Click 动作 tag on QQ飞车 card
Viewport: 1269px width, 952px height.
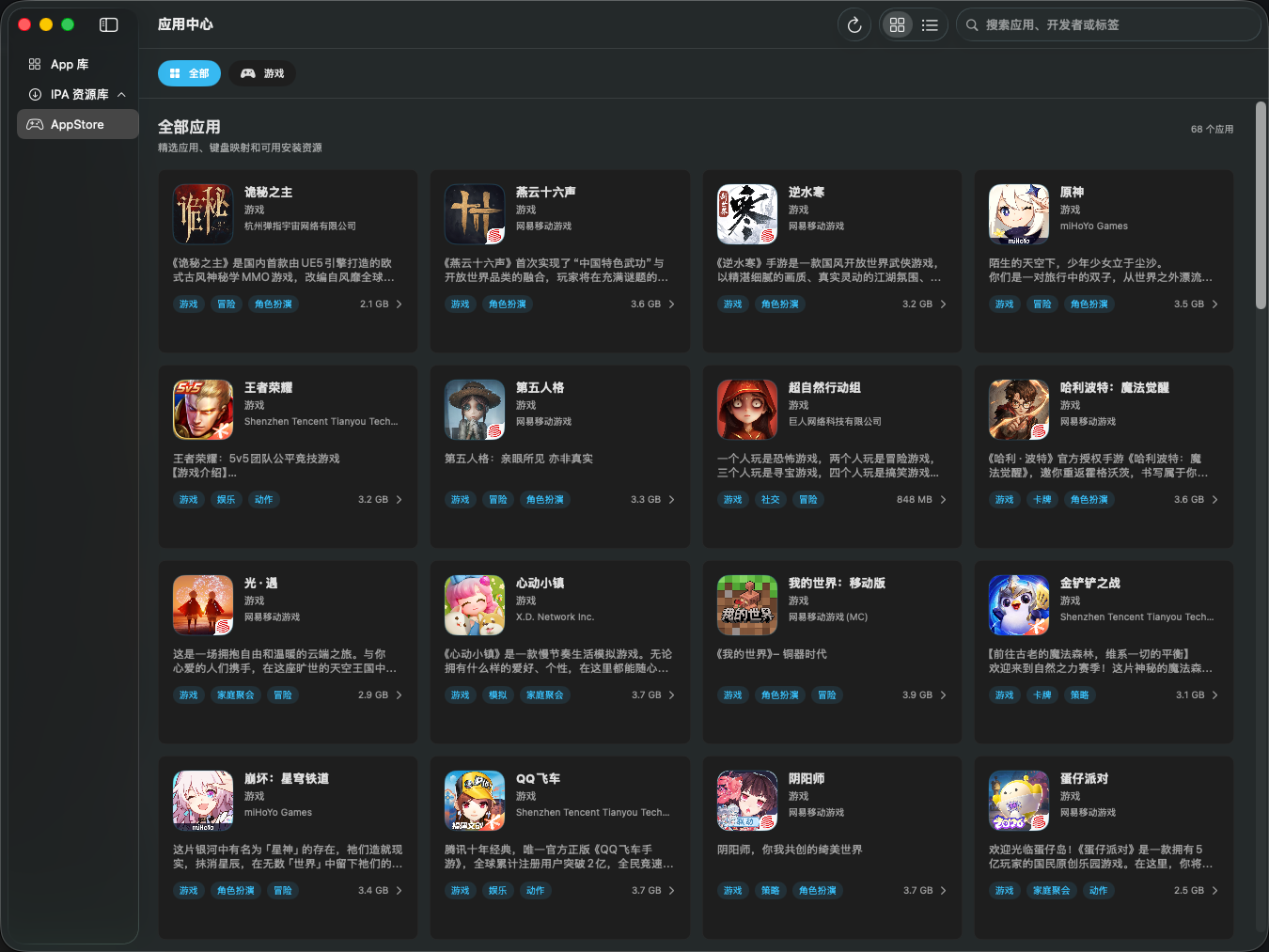[536, 891]
